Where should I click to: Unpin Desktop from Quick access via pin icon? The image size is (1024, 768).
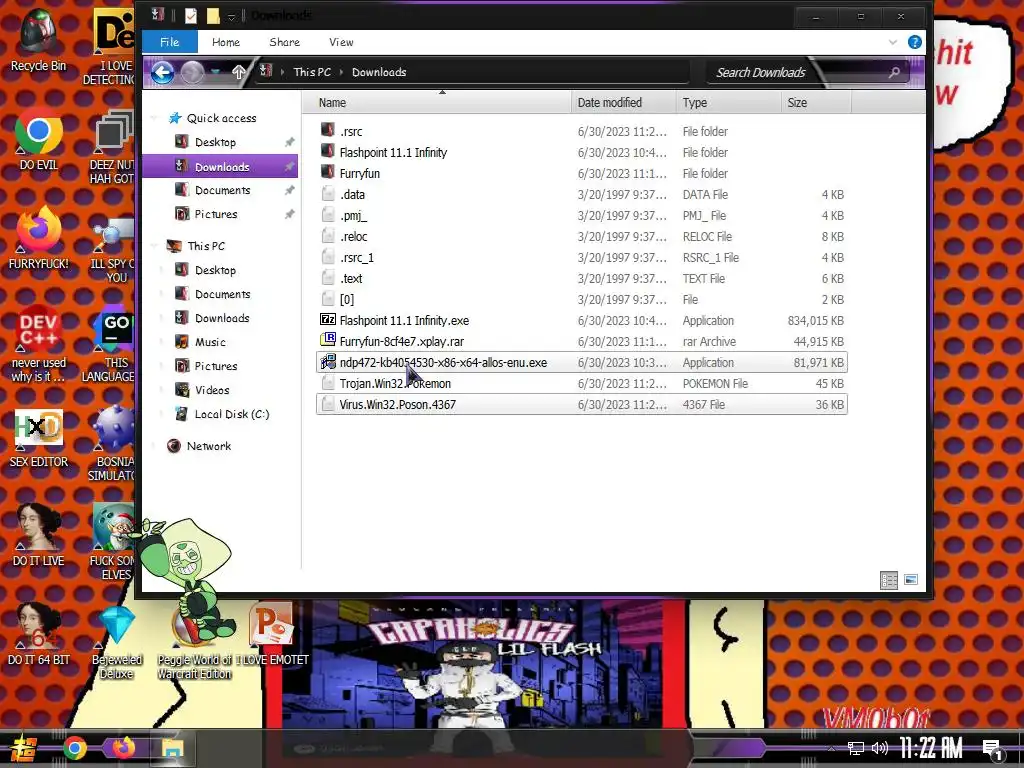point(289,142)
